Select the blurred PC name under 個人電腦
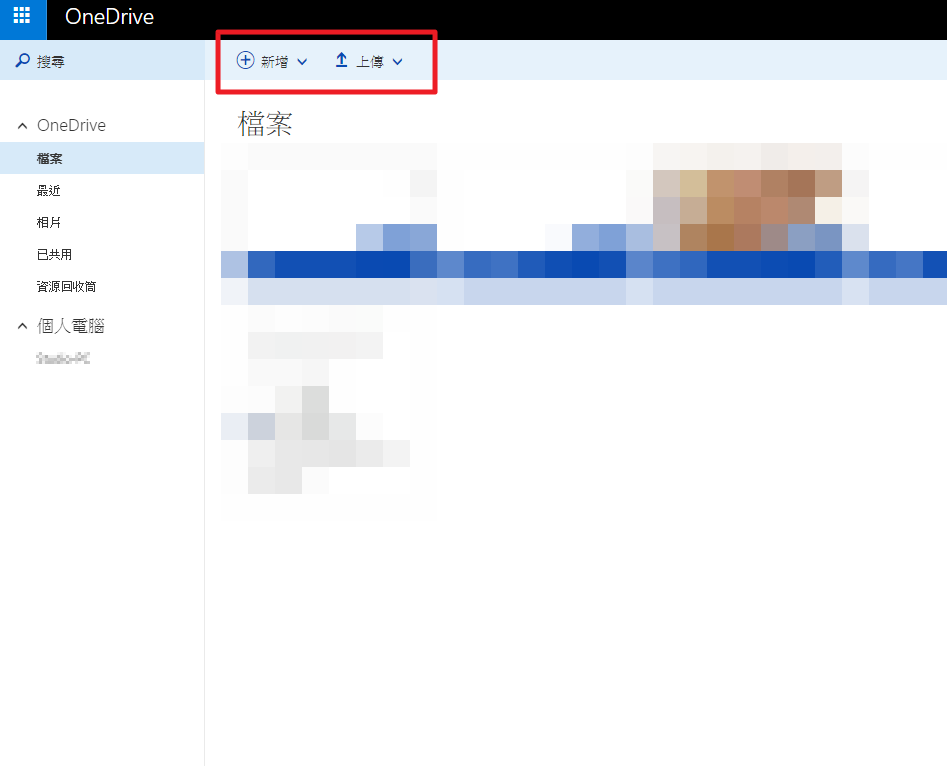Image resolution: width=947 pixels, height=766 pixels. pyautogui.click(x=63, y=358)
